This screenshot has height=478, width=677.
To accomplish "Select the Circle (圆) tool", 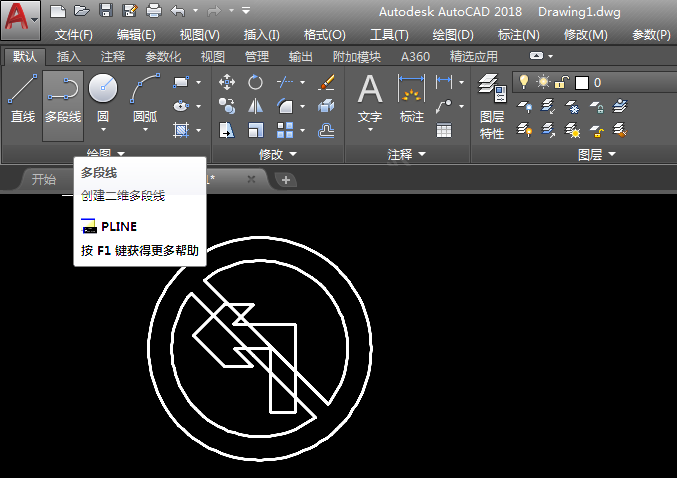I will point(103,102).
